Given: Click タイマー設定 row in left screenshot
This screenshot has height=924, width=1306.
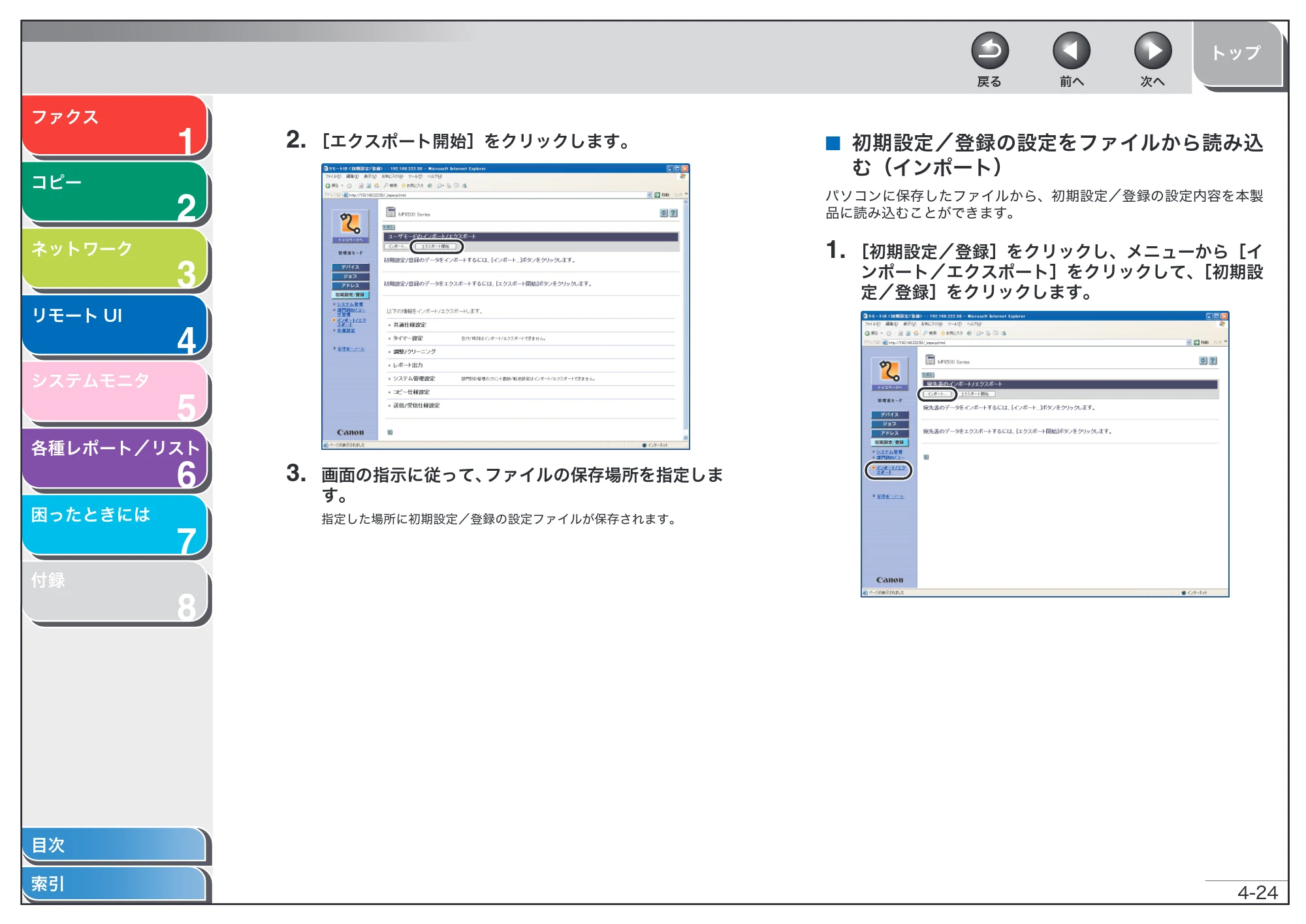Looking at the screenshot, I should coord(532,338).
